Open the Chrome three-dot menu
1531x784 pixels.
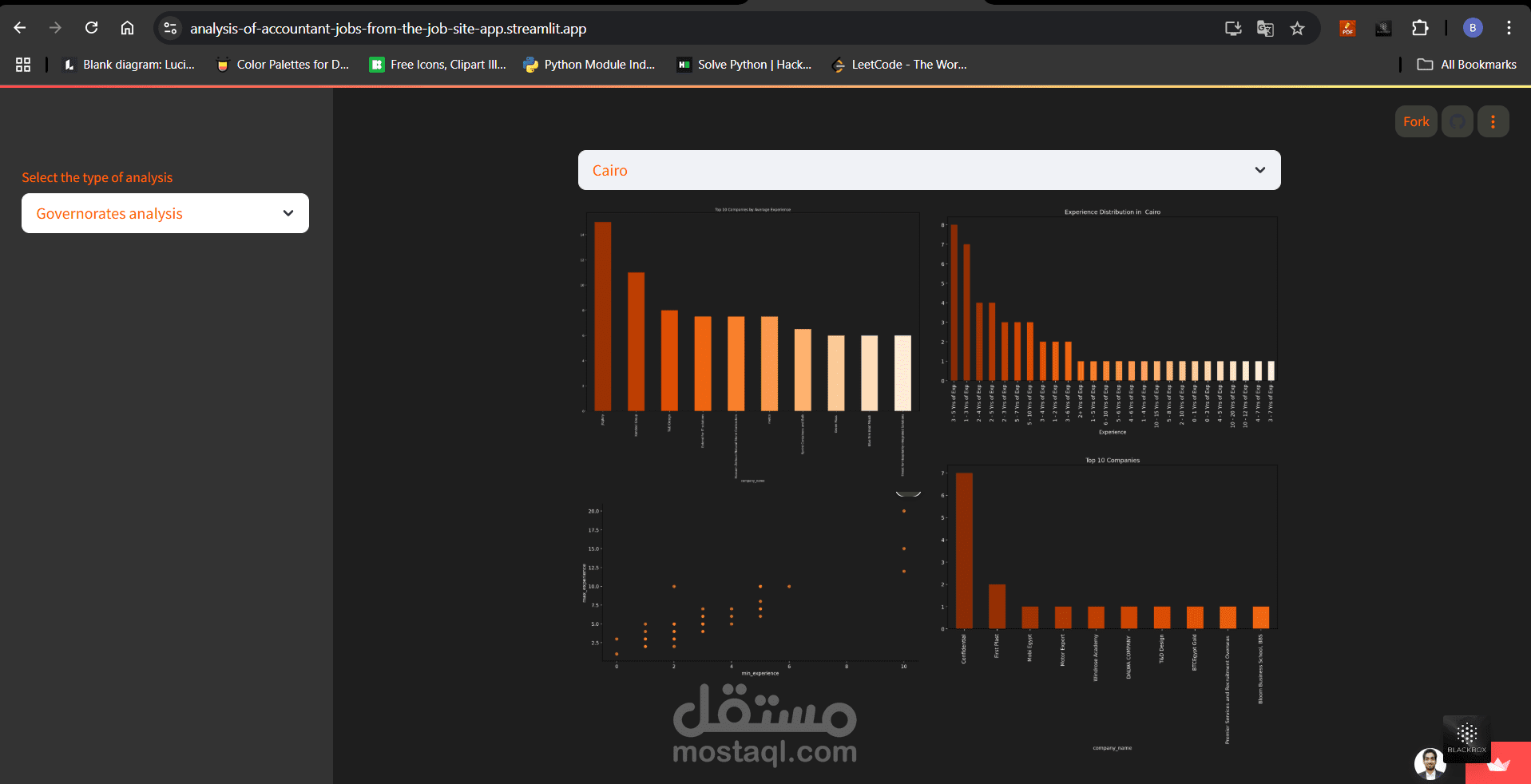[1509, 28]
